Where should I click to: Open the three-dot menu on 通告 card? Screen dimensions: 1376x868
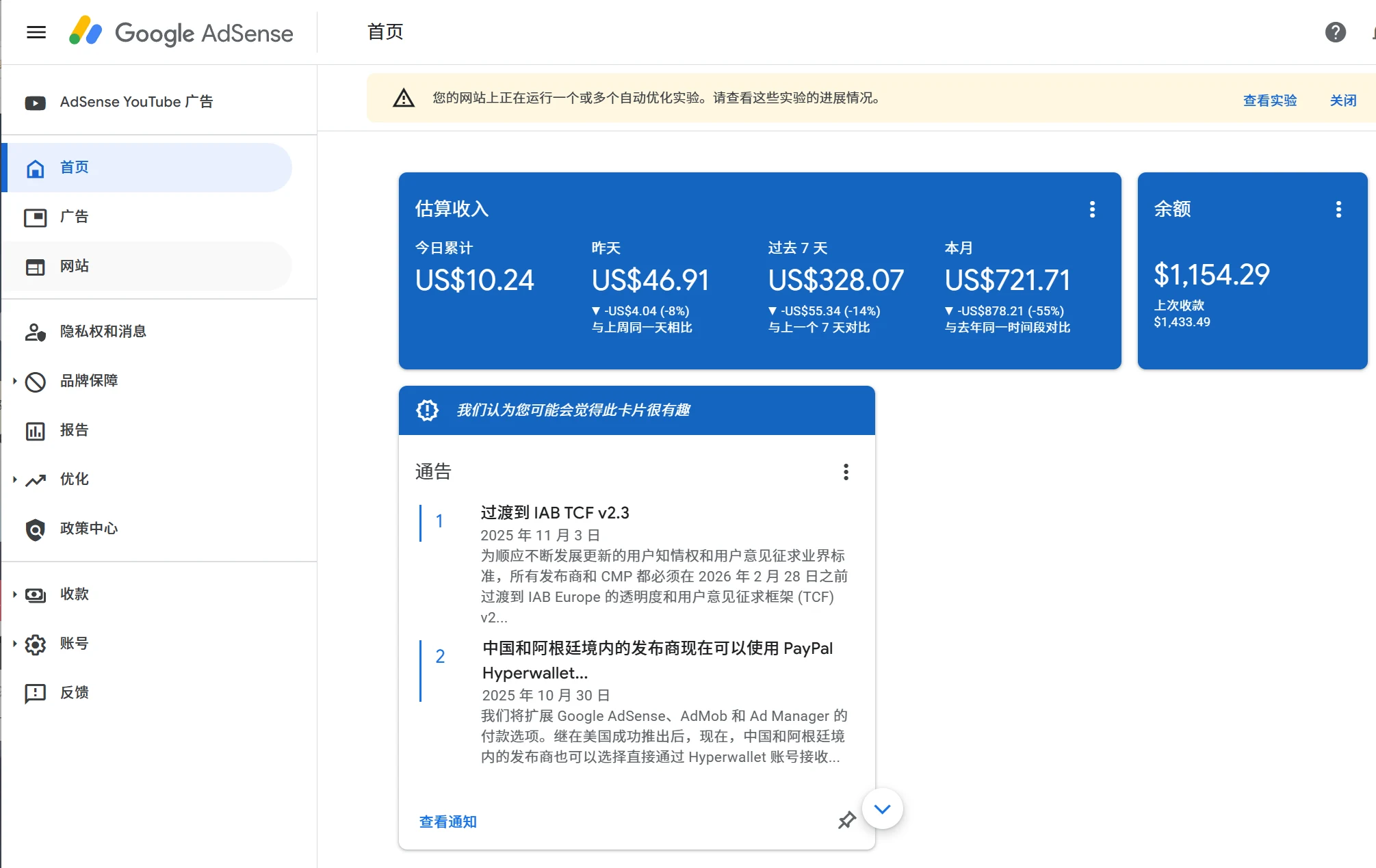point(846,472)
